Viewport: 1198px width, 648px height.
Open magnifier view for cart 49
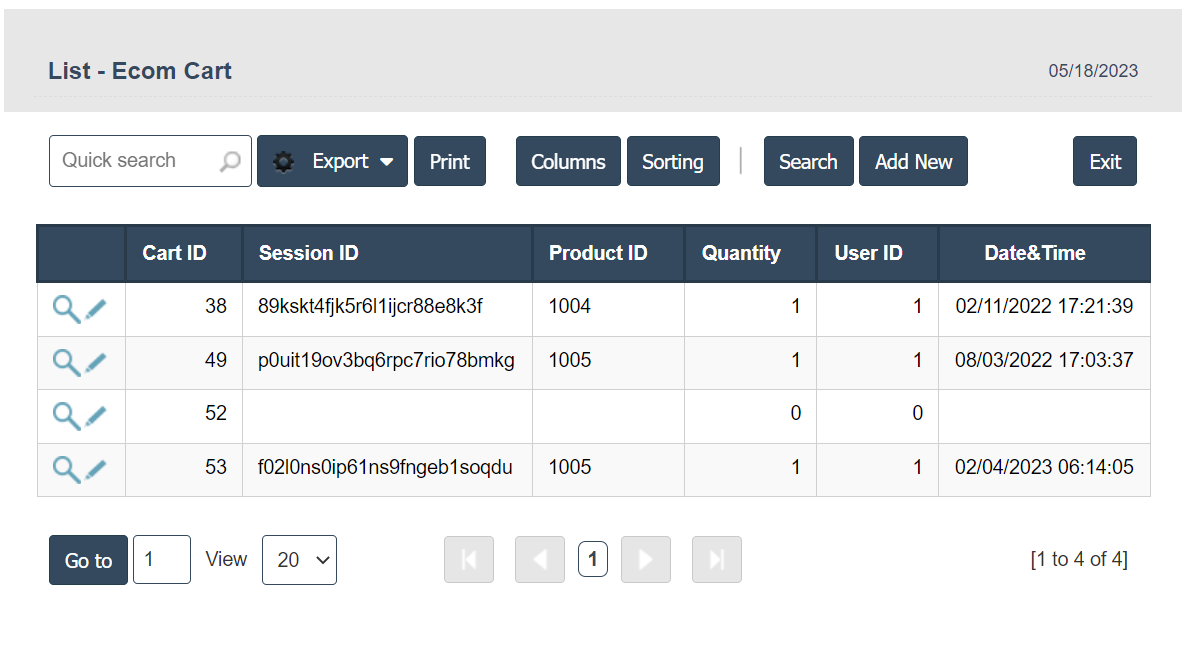click(66, 362)
